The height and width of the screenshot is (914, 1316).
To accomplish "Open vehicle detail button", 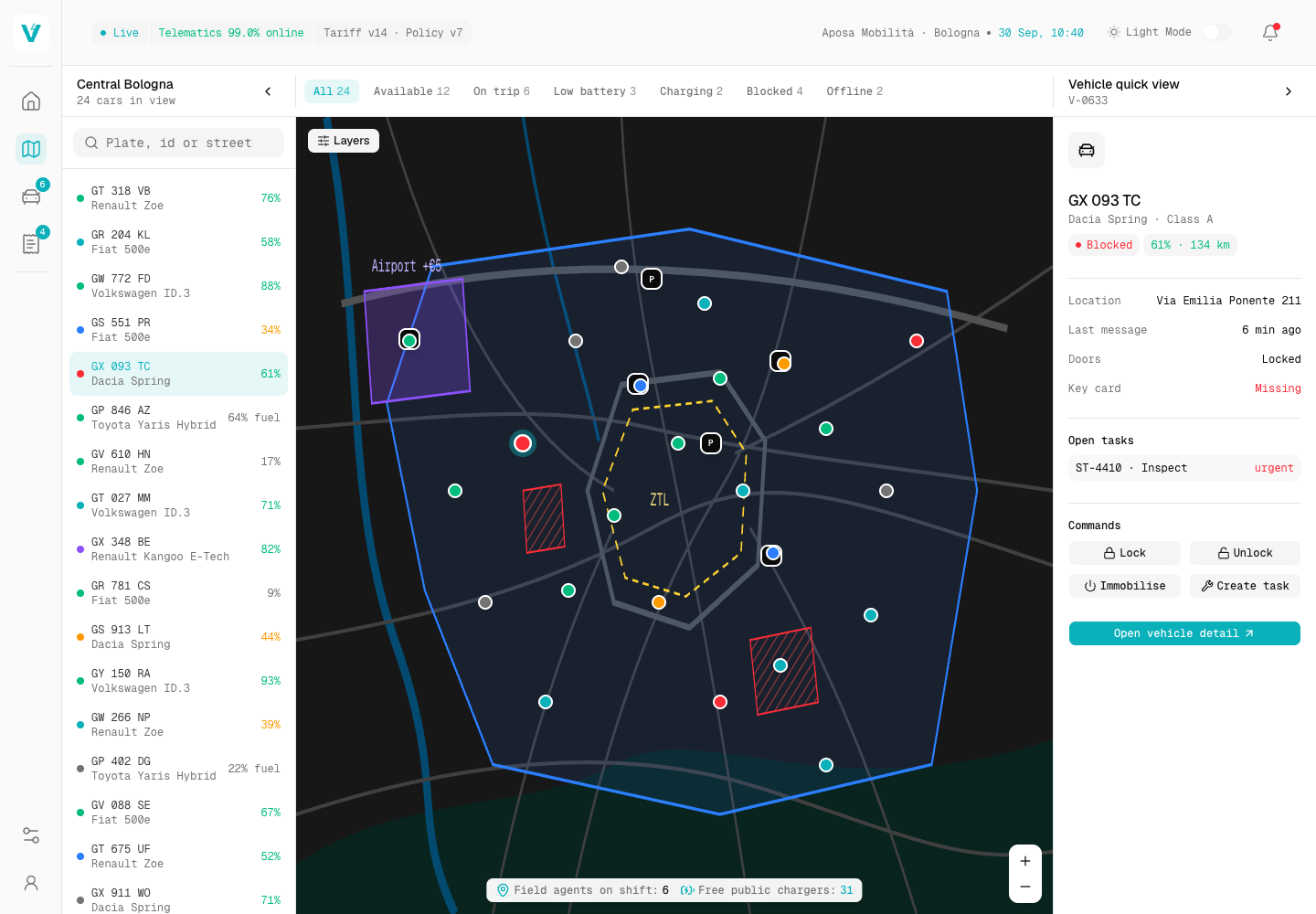I will click(1184, 633).
